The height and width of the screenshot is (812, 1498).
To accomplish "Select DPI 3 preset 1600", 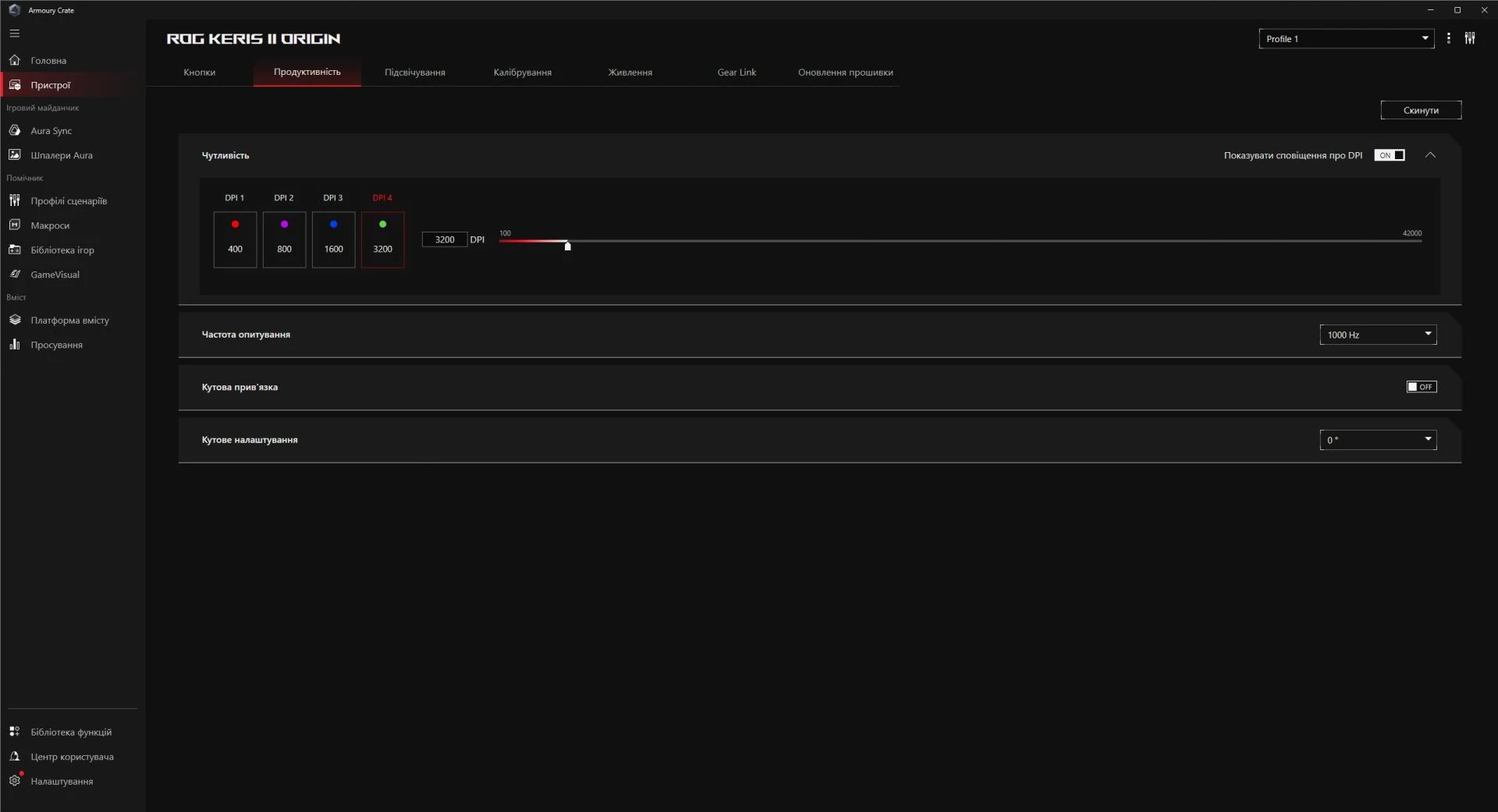I will [x=333, y=239].
